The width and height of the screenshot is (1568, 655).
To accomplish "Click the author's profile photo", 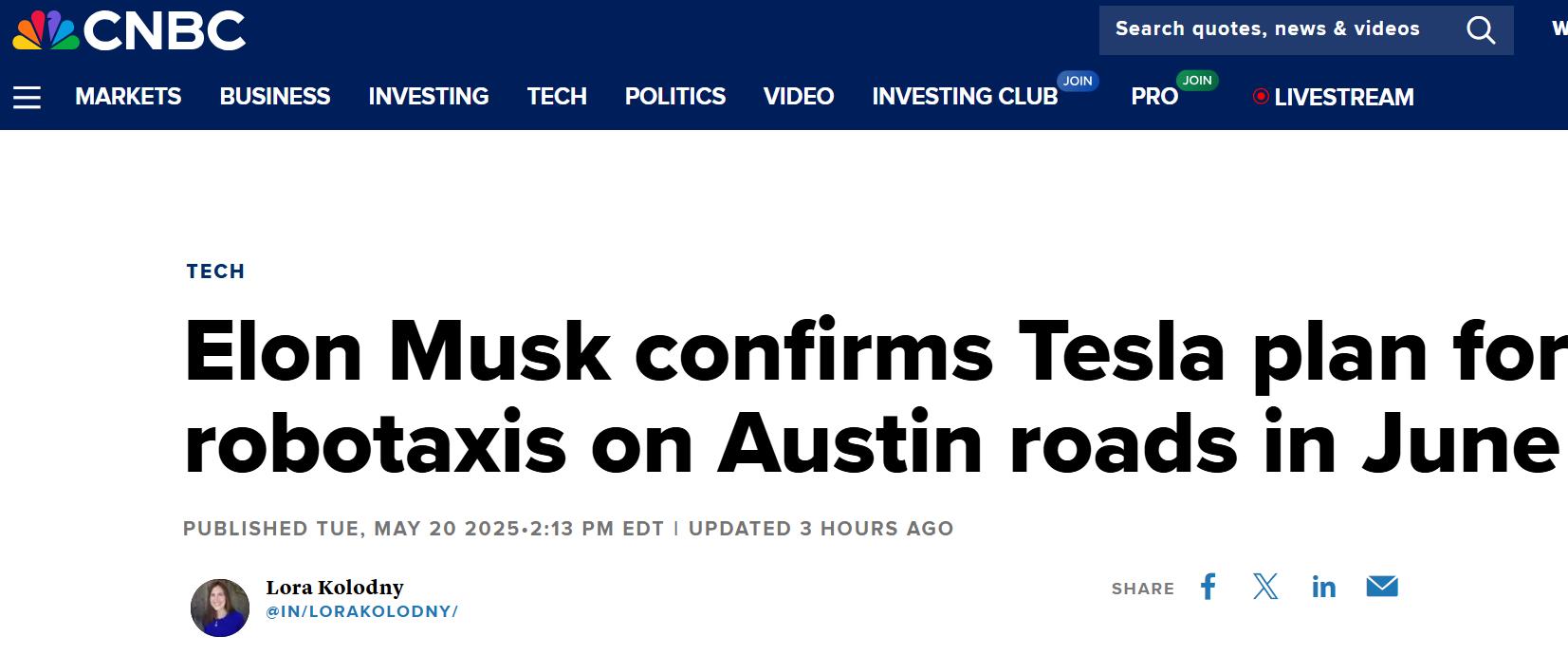I will point(220,608).
